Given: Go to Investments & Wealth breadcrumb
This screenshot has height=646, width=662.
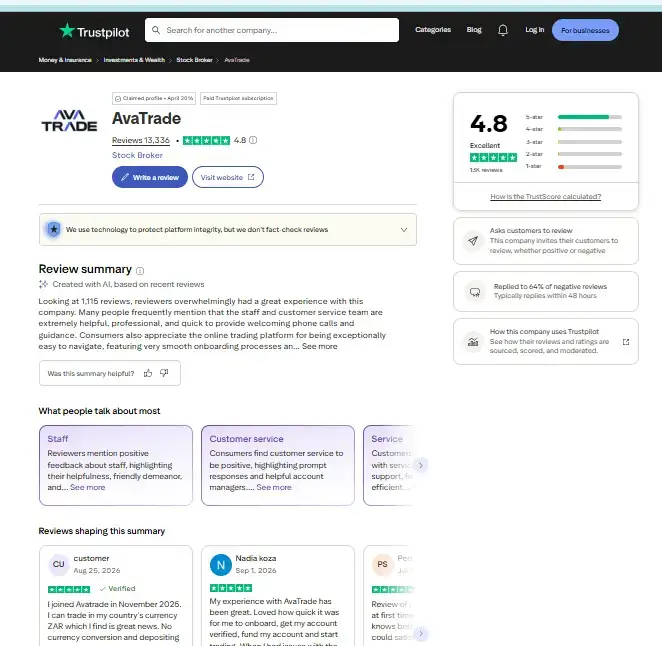Looking at the screenshot, I should 134,60.
